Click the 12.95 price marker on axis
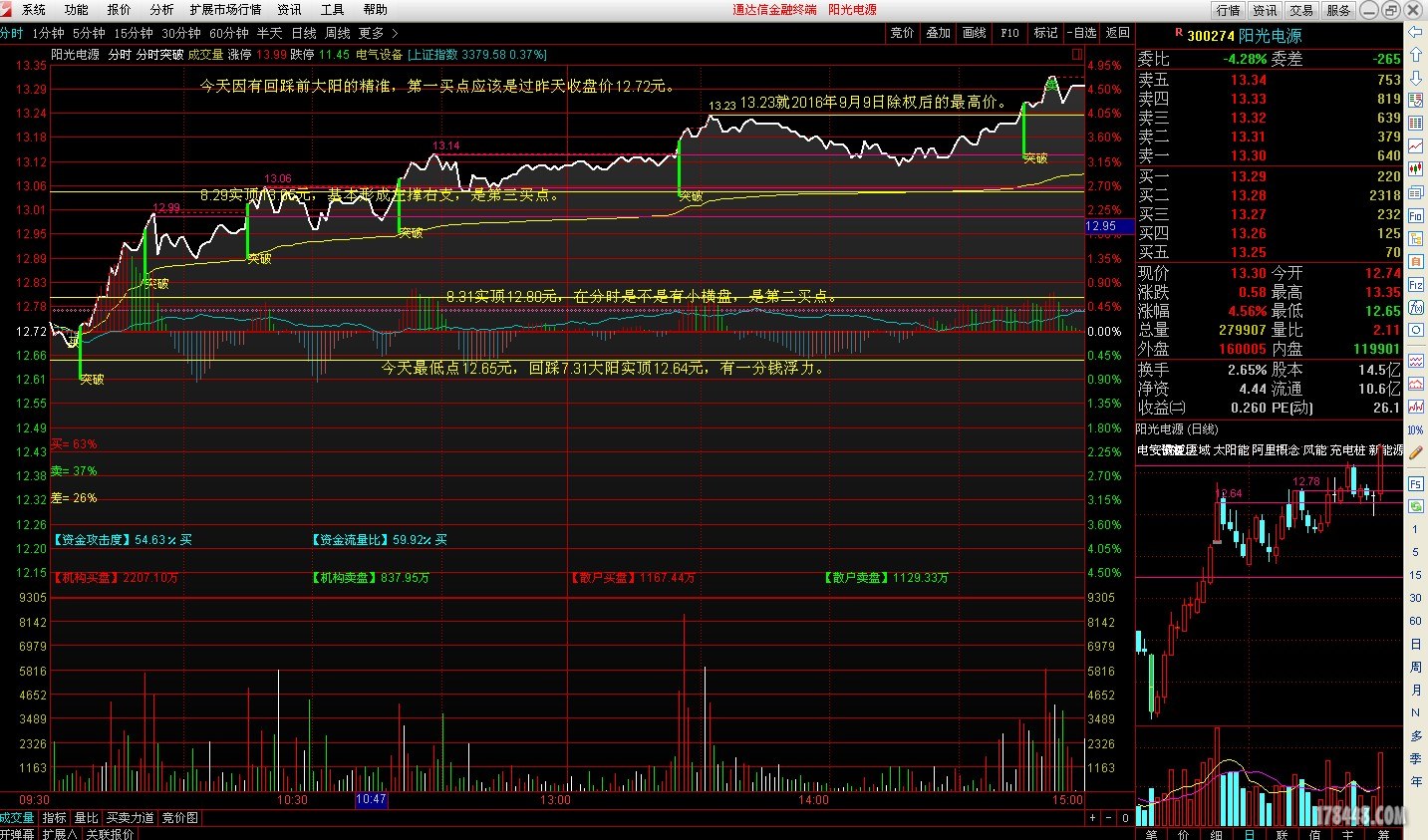1428x840 pixels. [1109, 226]
